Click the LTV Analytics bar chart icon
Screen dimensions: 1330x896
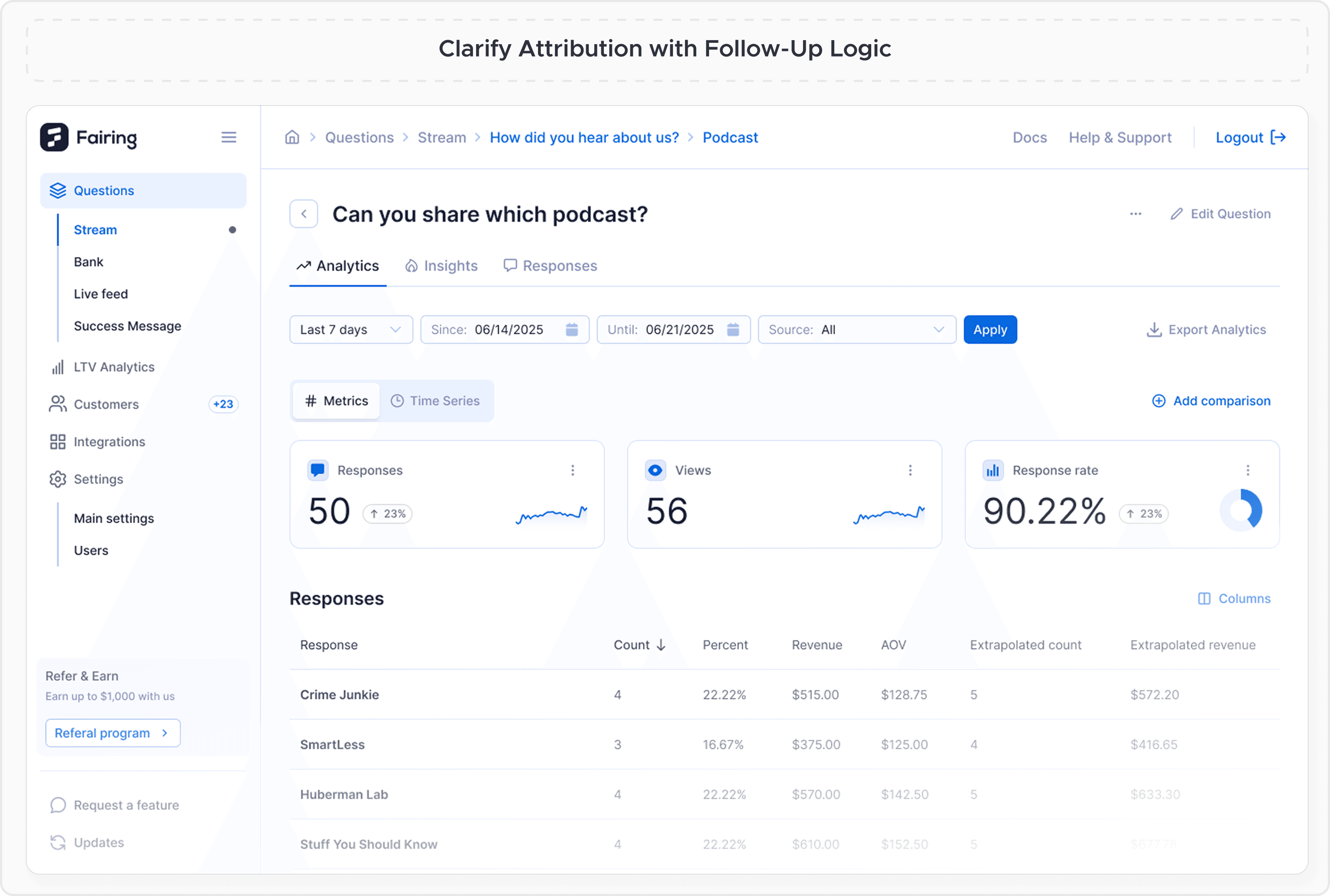[58, 367]
